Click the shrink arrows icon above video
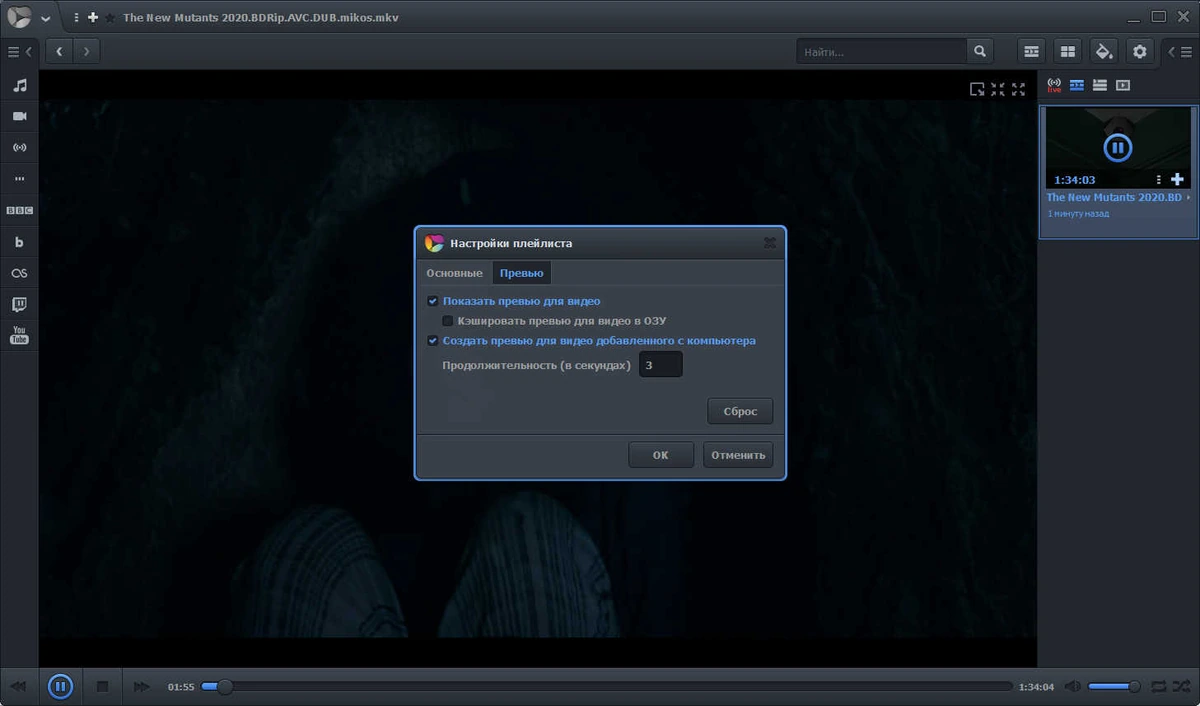 998,89
